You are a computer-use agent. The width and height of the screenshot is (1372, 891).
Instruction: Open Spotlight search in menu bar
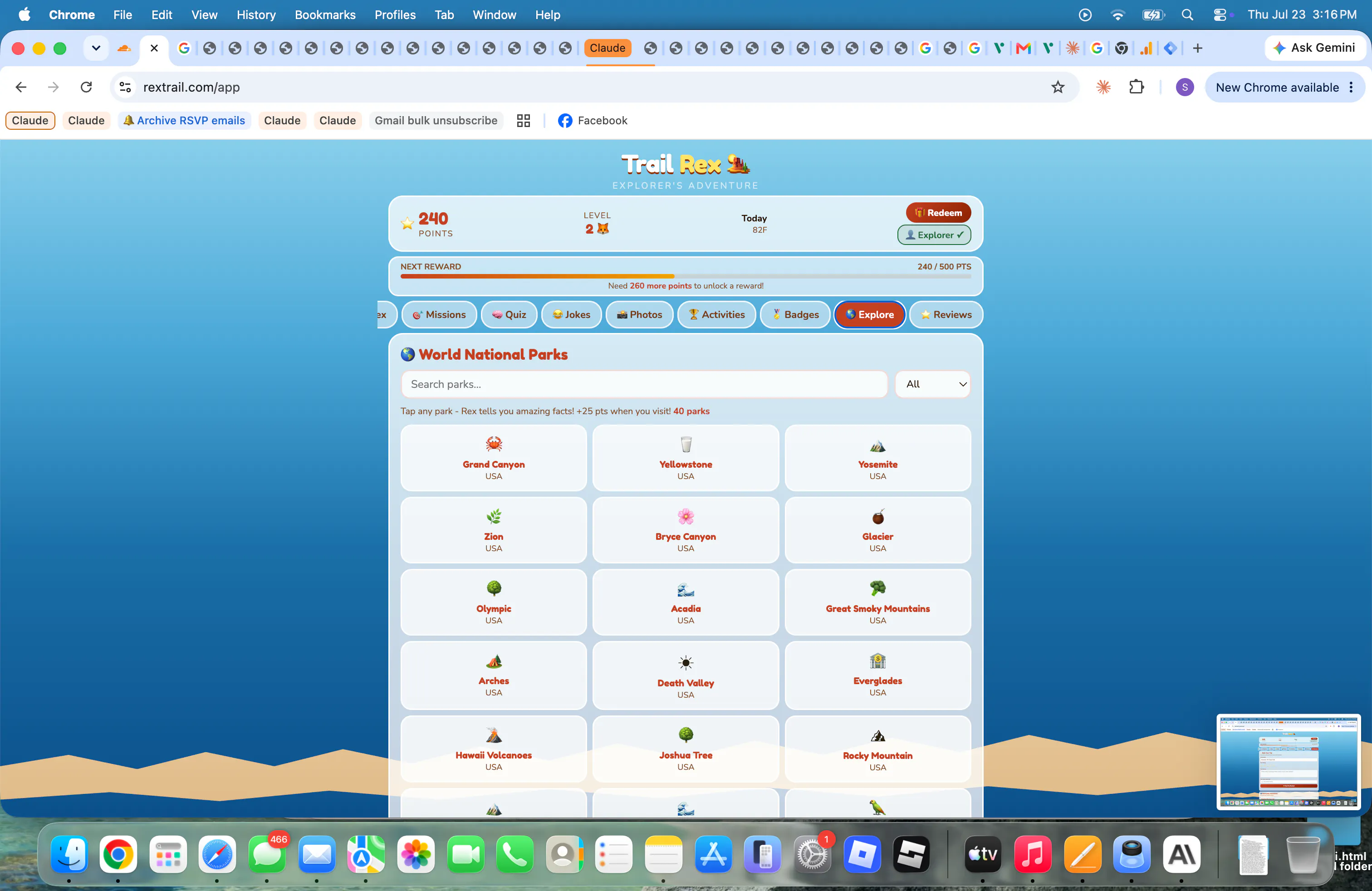pos(1187,15)
